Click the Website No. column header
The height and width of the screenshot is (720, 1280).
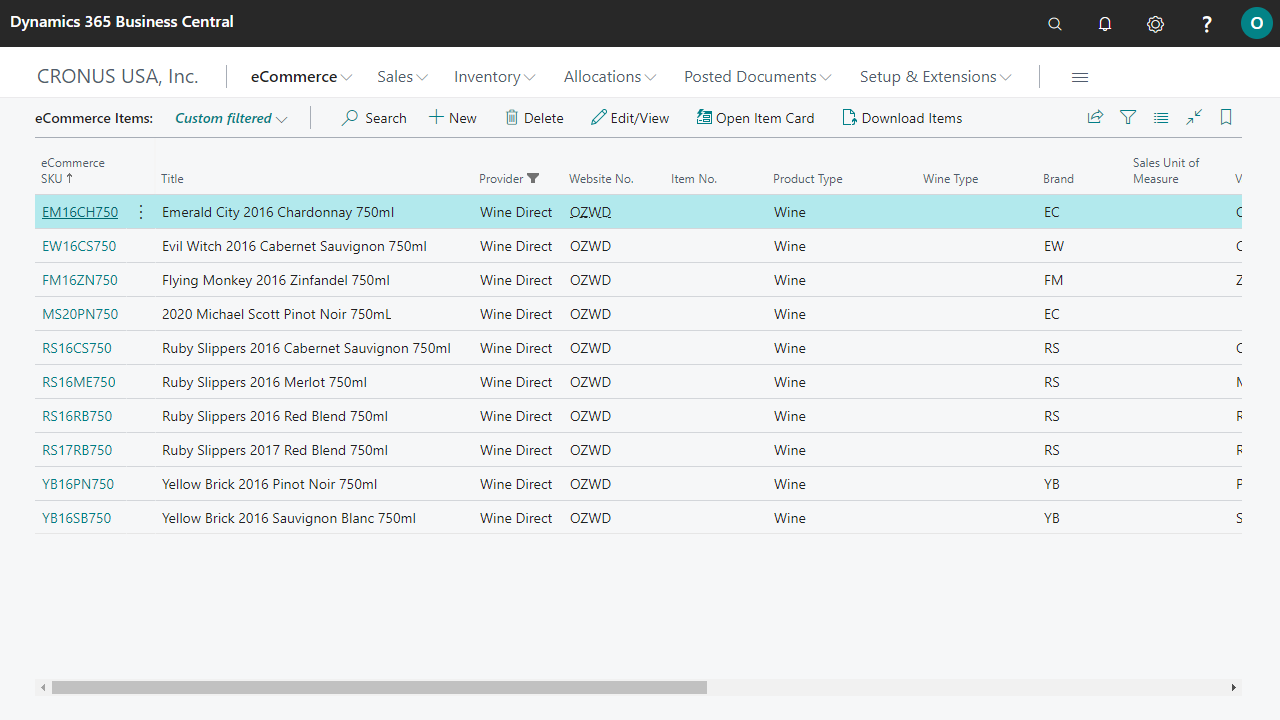coord(602,179)
